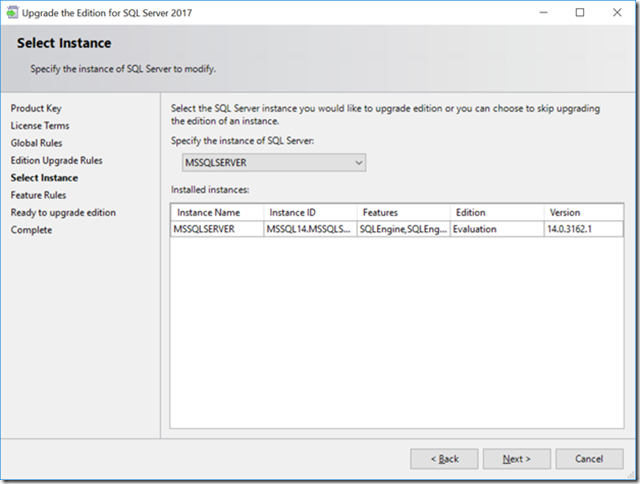This screenshot has width=640, height=484.
Task: Click the Version column header
Action: 584,213
